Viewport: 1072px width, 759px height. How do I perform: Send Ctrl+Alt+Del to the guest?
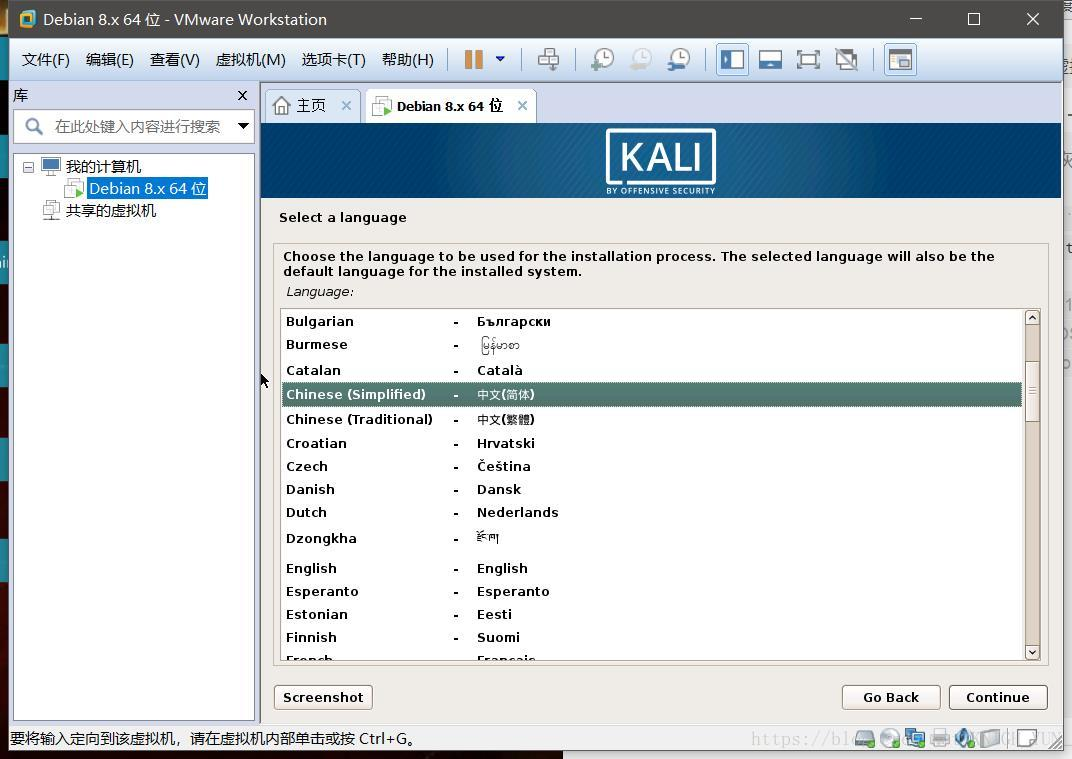coord(548,59)
